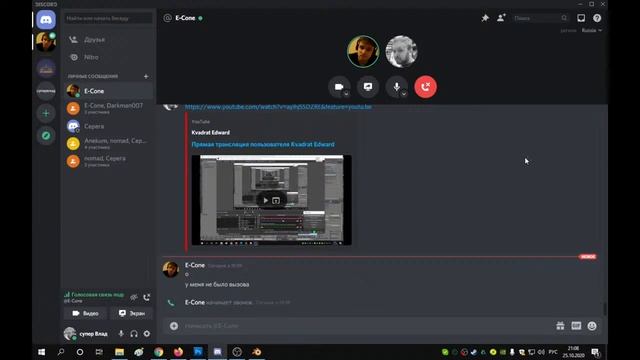Select E-Cone direct message
The width and height of the screenshot is (640, 360).
(108, 91)
